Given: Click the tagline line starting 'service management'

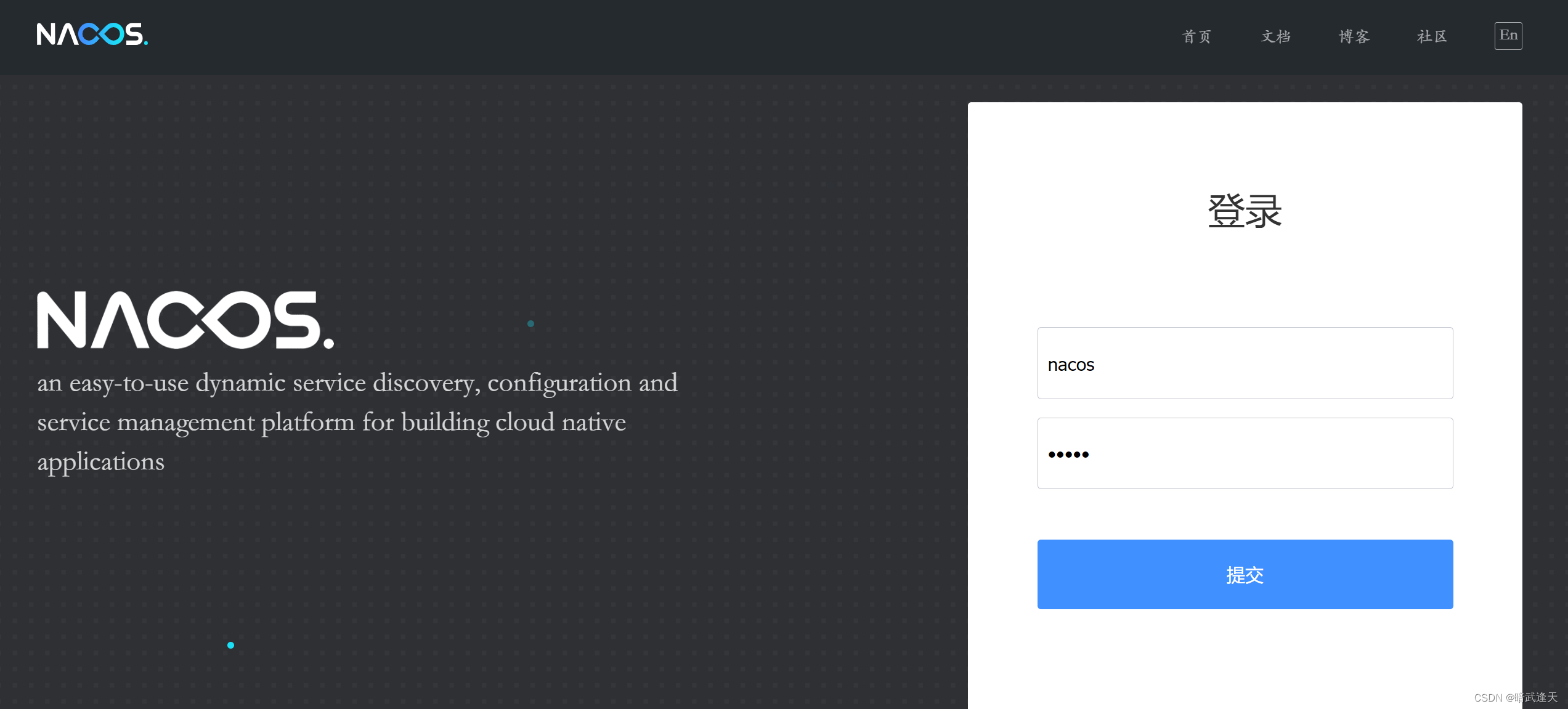Looking at the screenshot, I should click(x=331, y=423).
